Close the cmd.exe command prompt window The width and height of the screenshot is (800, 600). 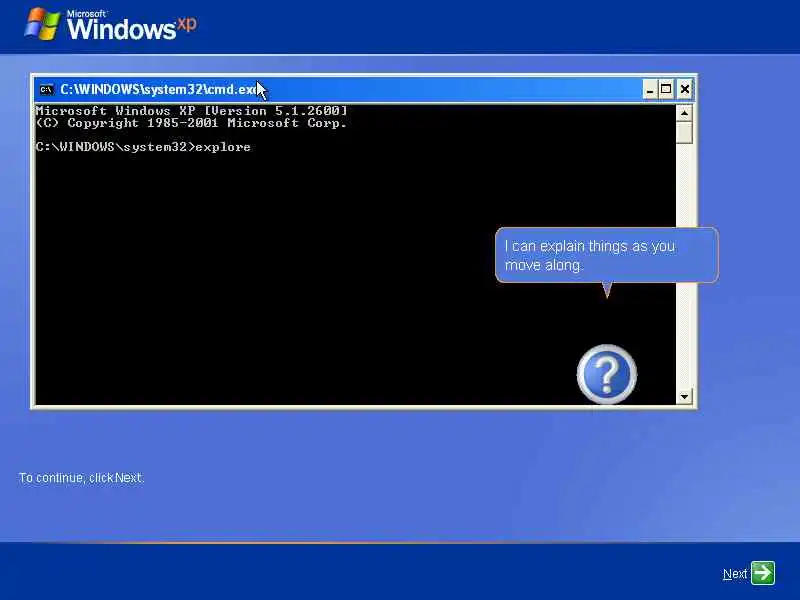(x=685, y=89)
